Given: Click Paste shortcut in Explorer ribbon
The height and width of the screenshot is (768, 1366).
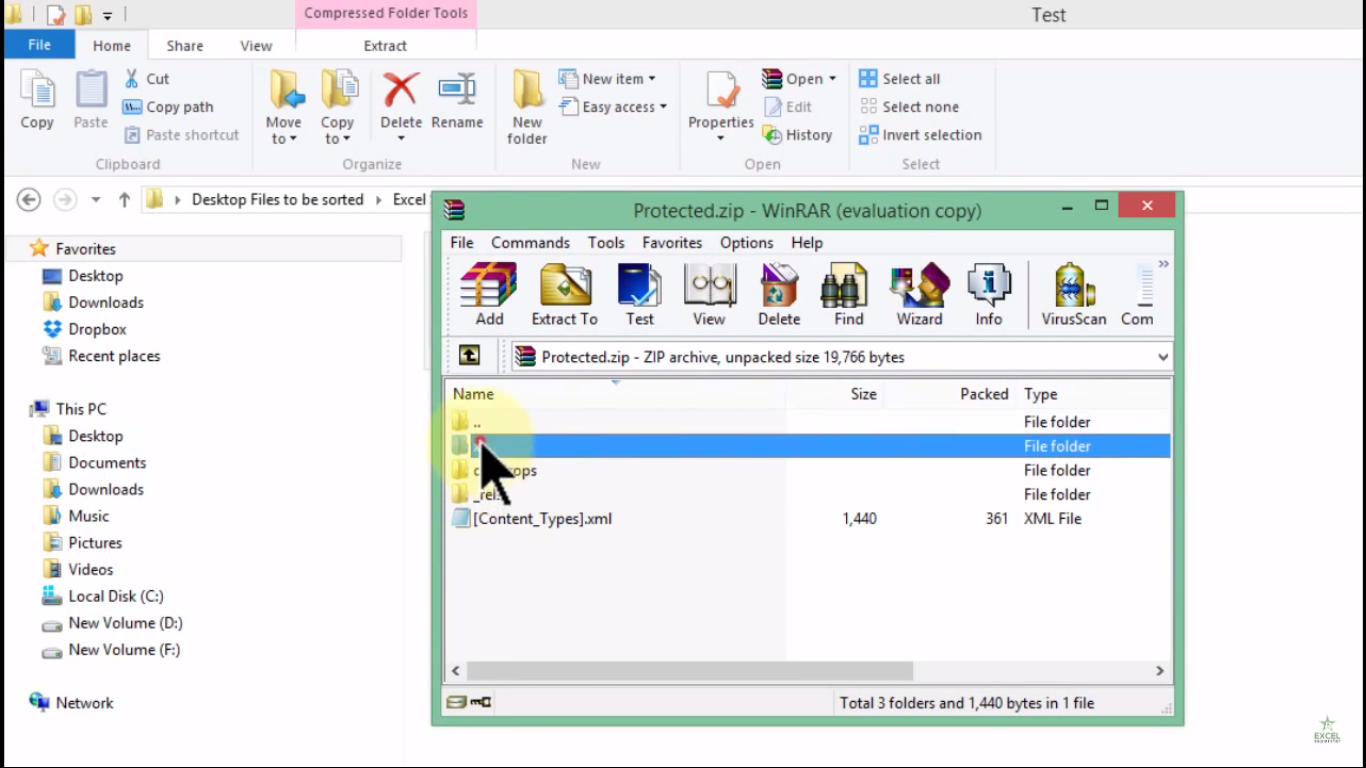Looking at the screenshot, I should point(181,135).
